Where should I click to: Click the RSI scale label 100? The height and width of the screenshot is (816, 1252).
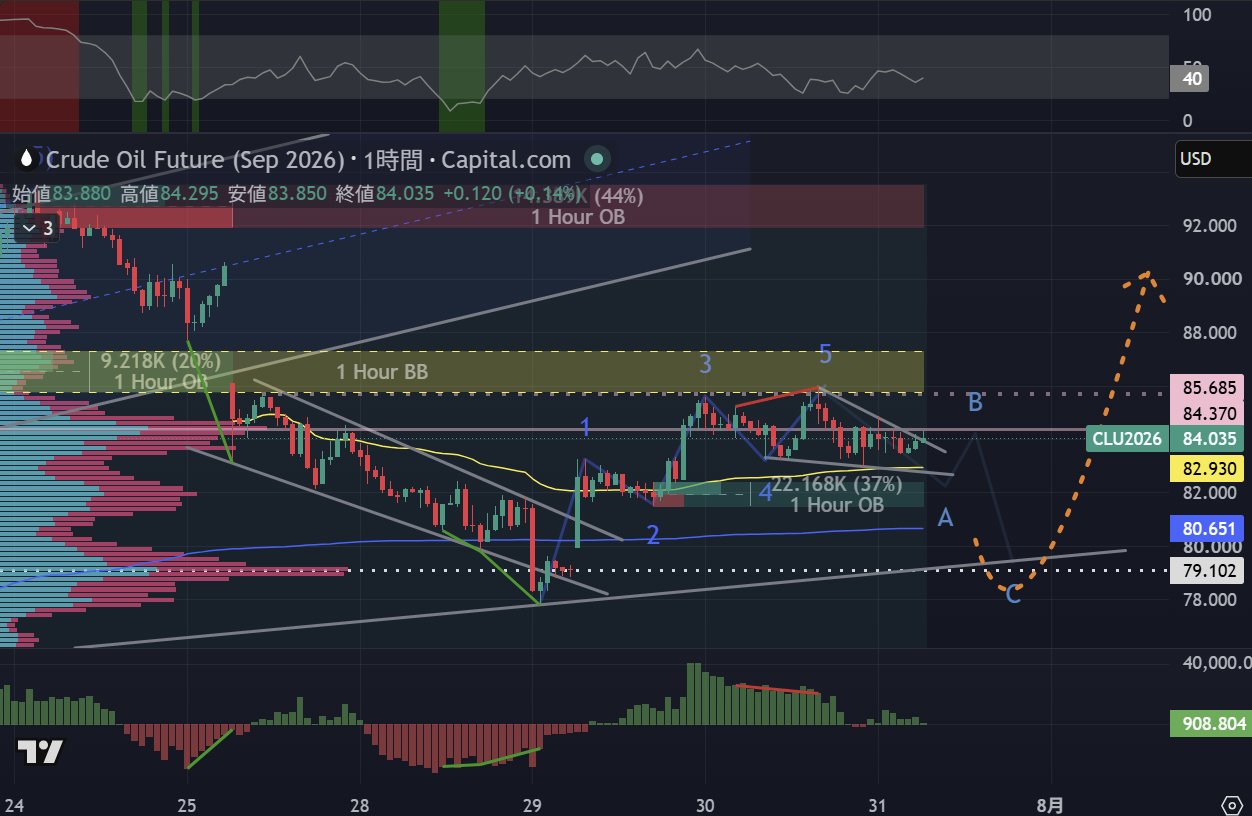[x=1197, y=15]
